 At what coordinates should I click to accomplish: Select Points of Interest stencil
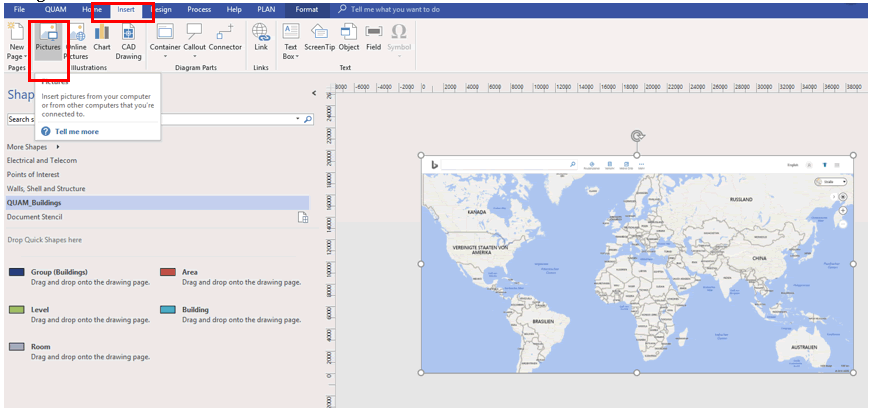(x=33, y=174)
